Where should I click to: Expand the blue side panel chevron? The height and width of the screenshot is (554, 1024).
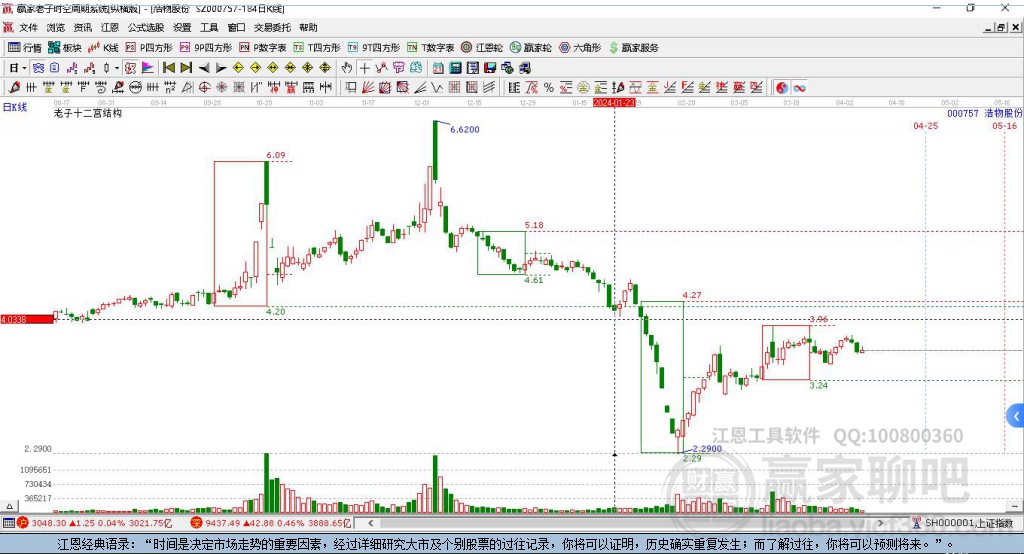tap(1016, 416)
